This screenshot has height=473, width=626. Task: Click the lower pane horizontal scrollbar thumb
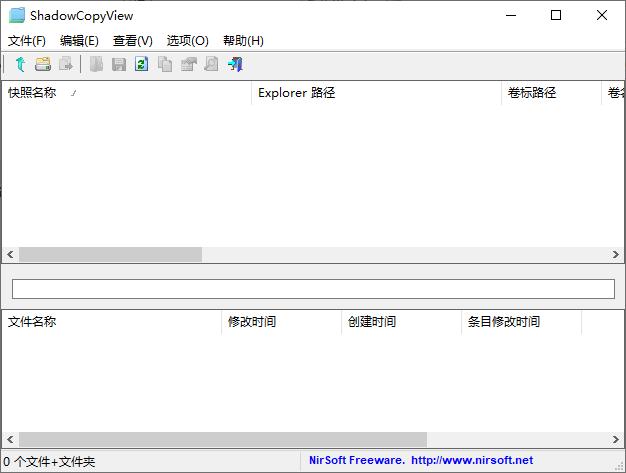222,440
